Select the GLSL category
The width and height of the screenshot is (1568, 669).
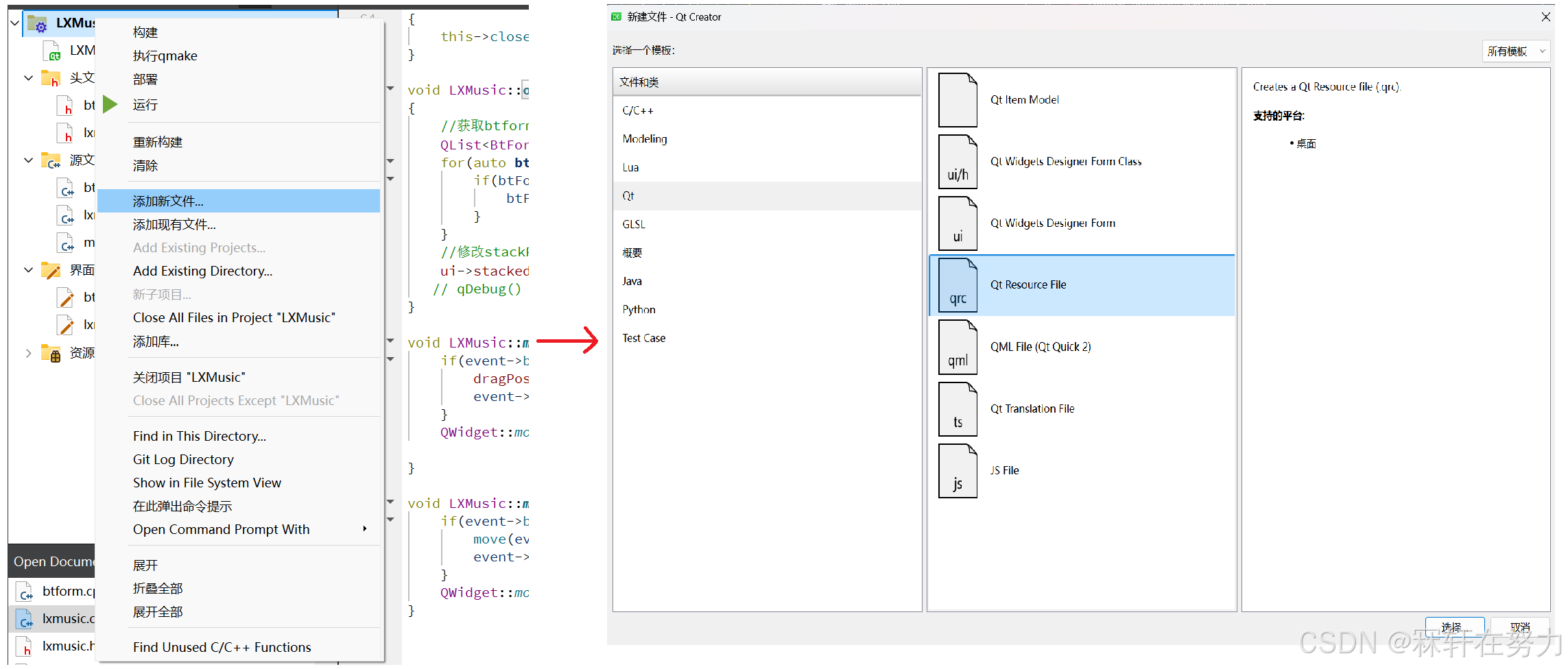(x=767, y=225)
